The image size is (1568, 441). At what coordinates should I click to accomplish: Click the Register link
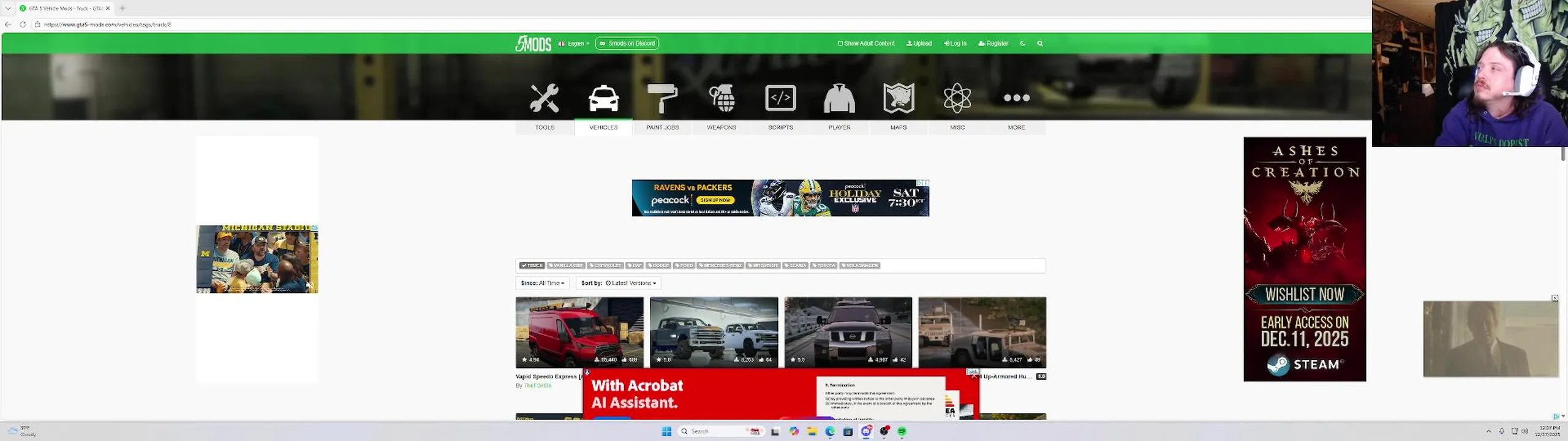pos(993,43)
